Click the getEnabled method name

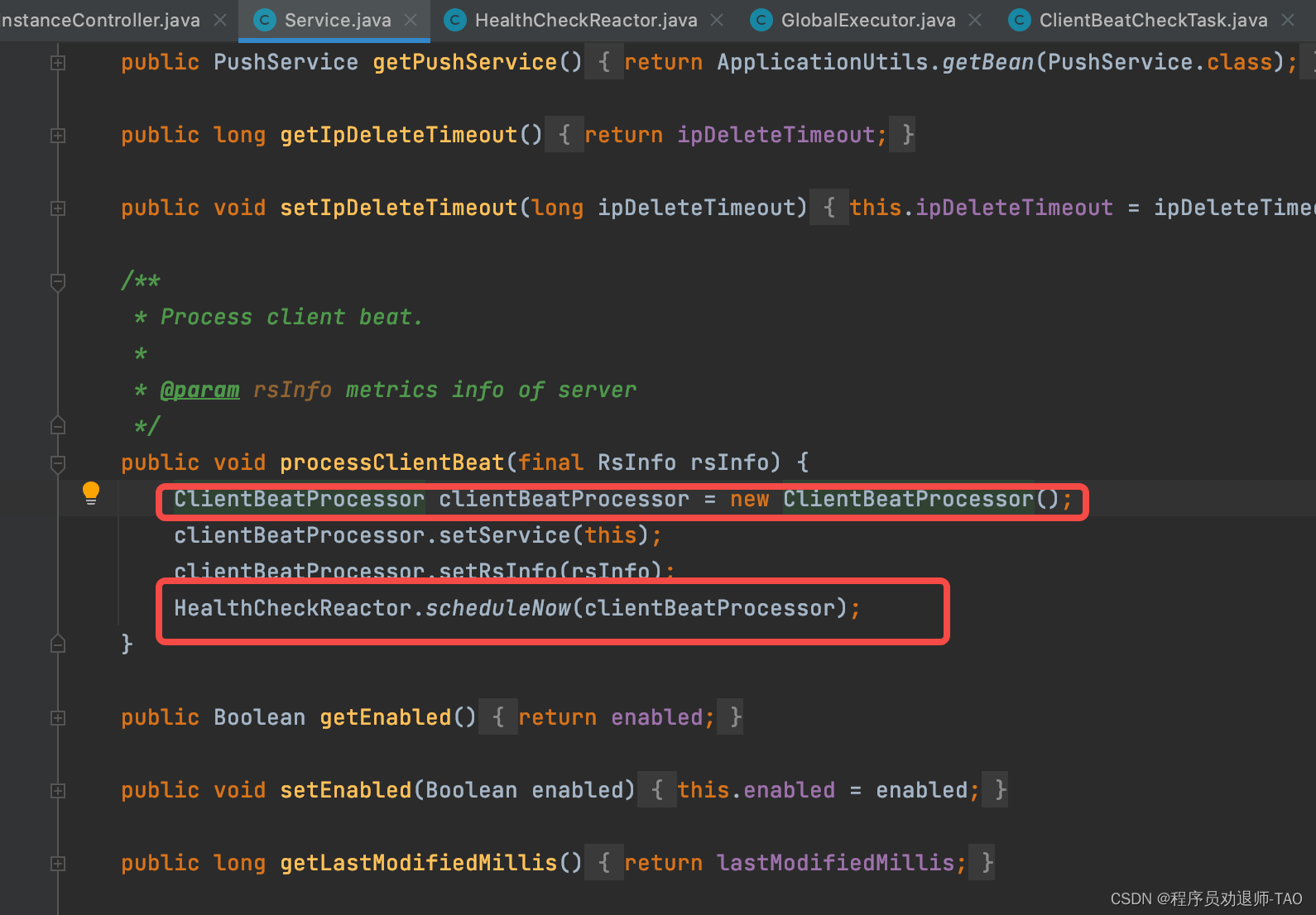click(386, 717)
